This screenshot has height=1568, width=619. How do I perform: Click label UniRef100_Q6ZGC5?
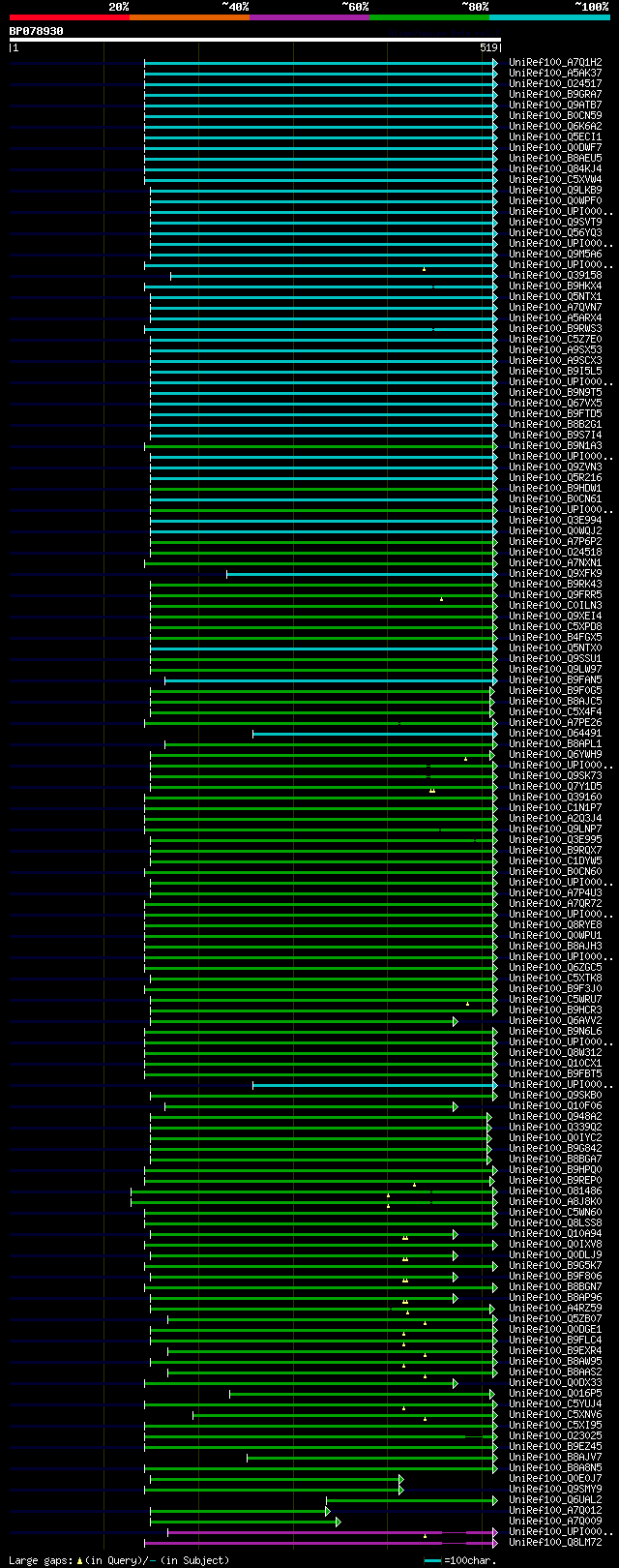pyautogui.click(x=556, y=968)
